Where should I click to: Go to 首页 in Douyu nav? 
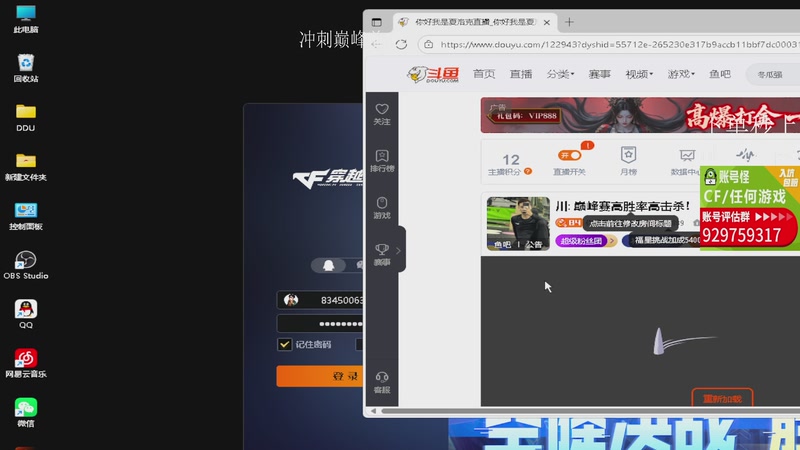484,74
